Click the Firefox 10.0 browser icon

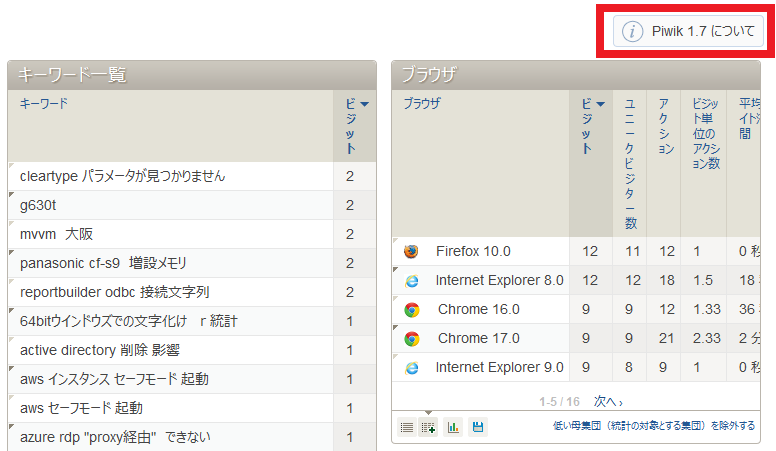click(411, 251)
